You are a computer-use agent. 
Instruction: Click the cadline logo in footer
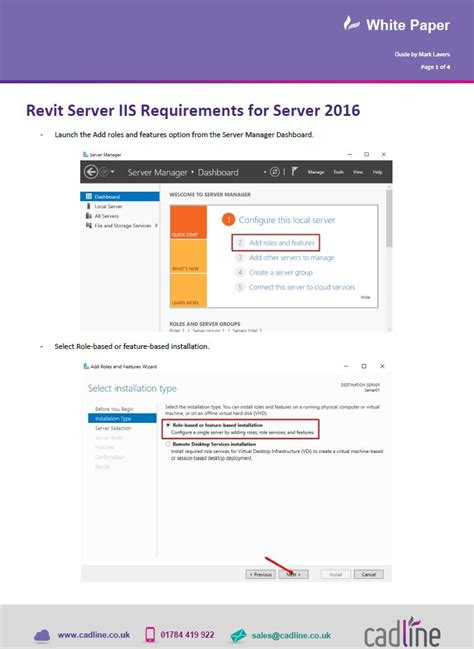402,632
